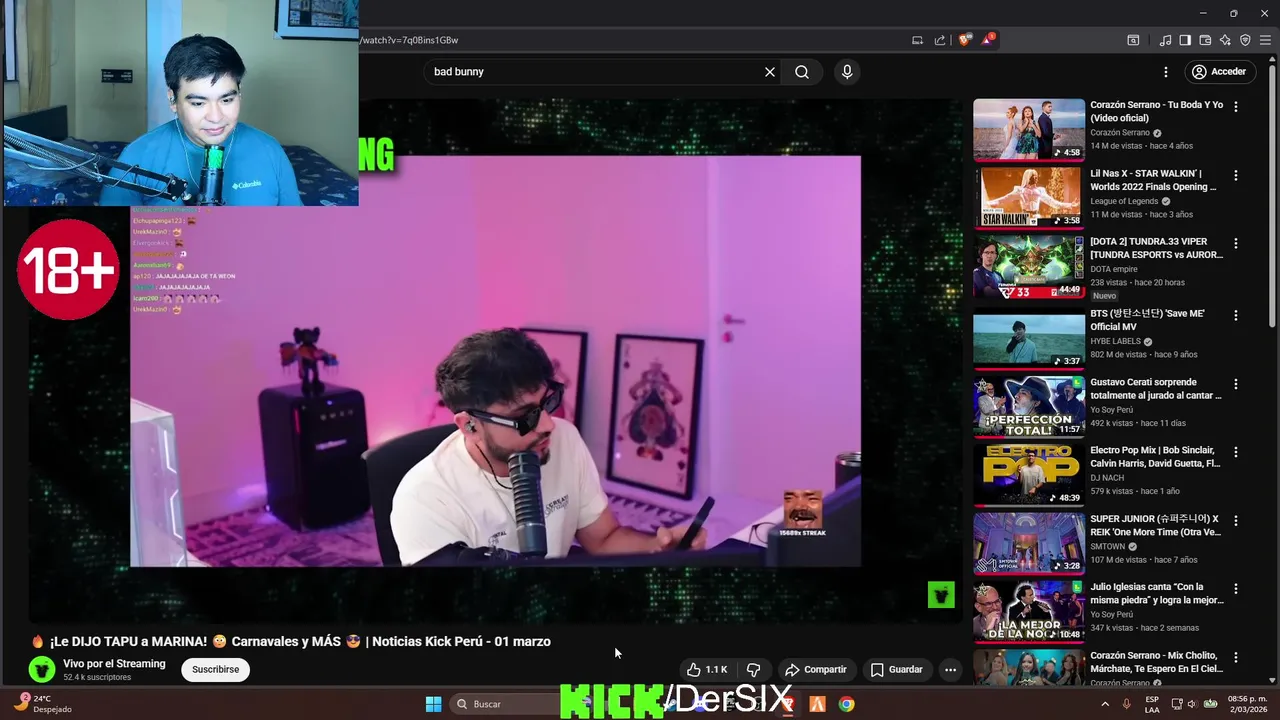Clear the search box with the X icon

(x=770, y=72)
